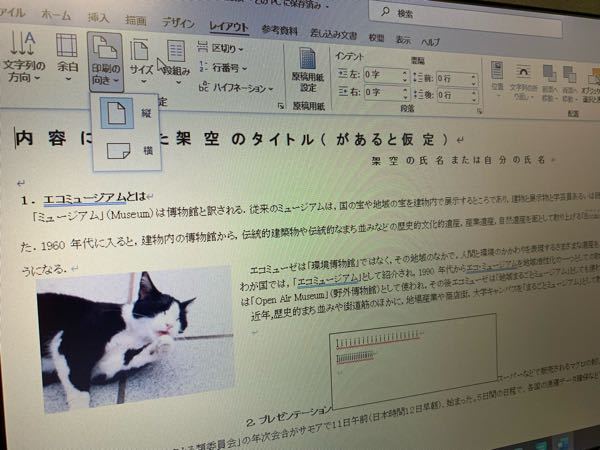
Task: Switch to the 参考資料 references tab
Action: point(279,29)
